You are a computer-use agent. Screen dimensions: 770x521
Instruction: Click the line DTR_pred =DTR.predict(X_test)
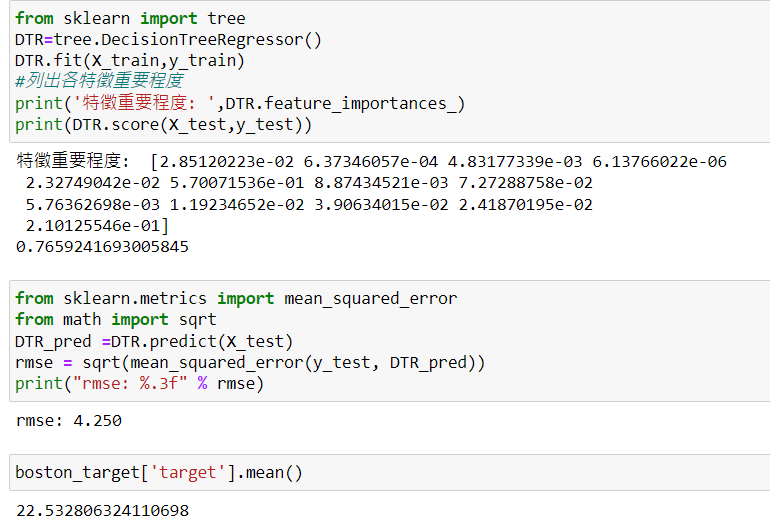pyautogui.click(x=154, y=341)
